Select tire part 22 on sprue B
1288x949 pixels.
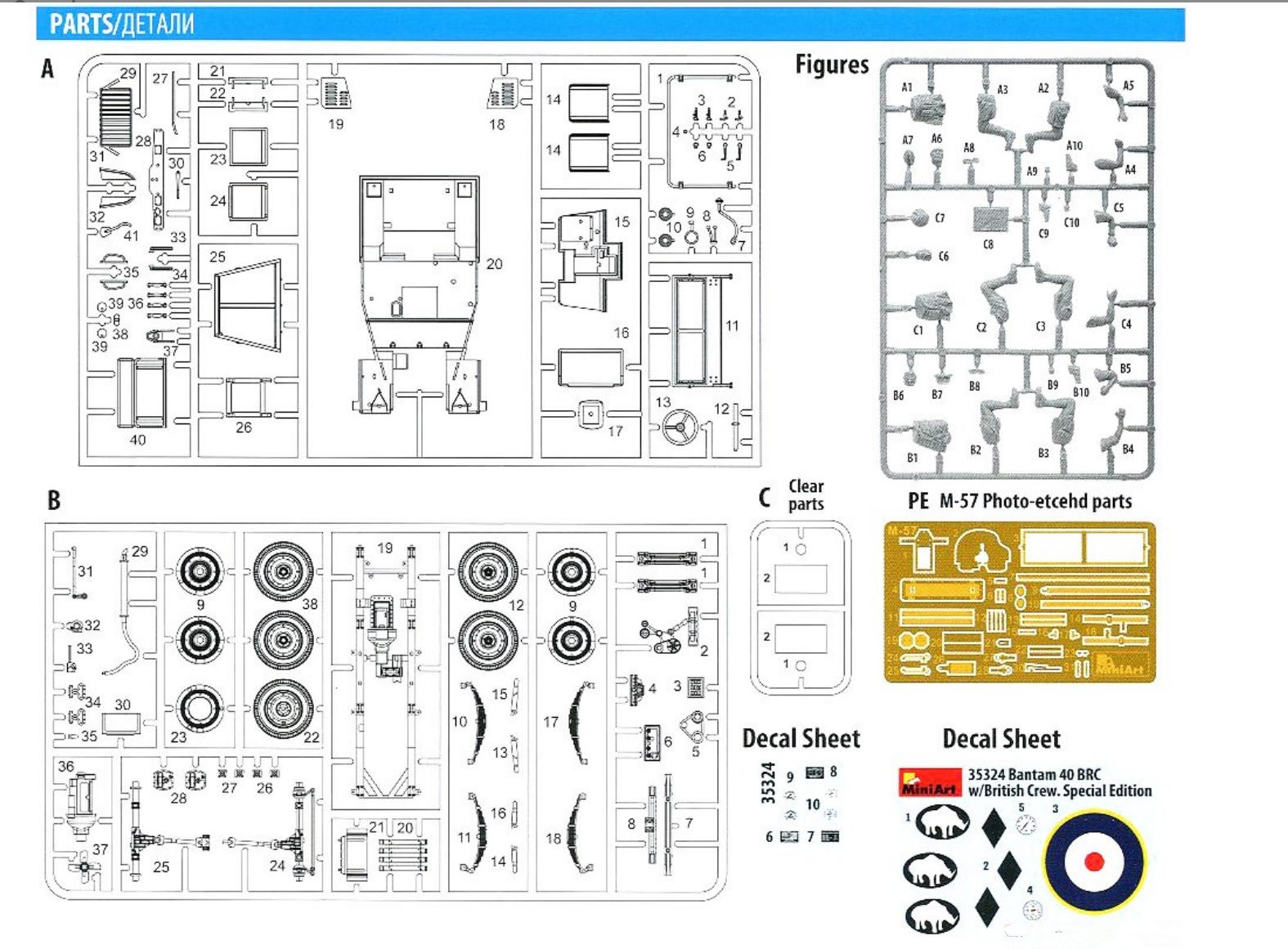tap(283, 708)
